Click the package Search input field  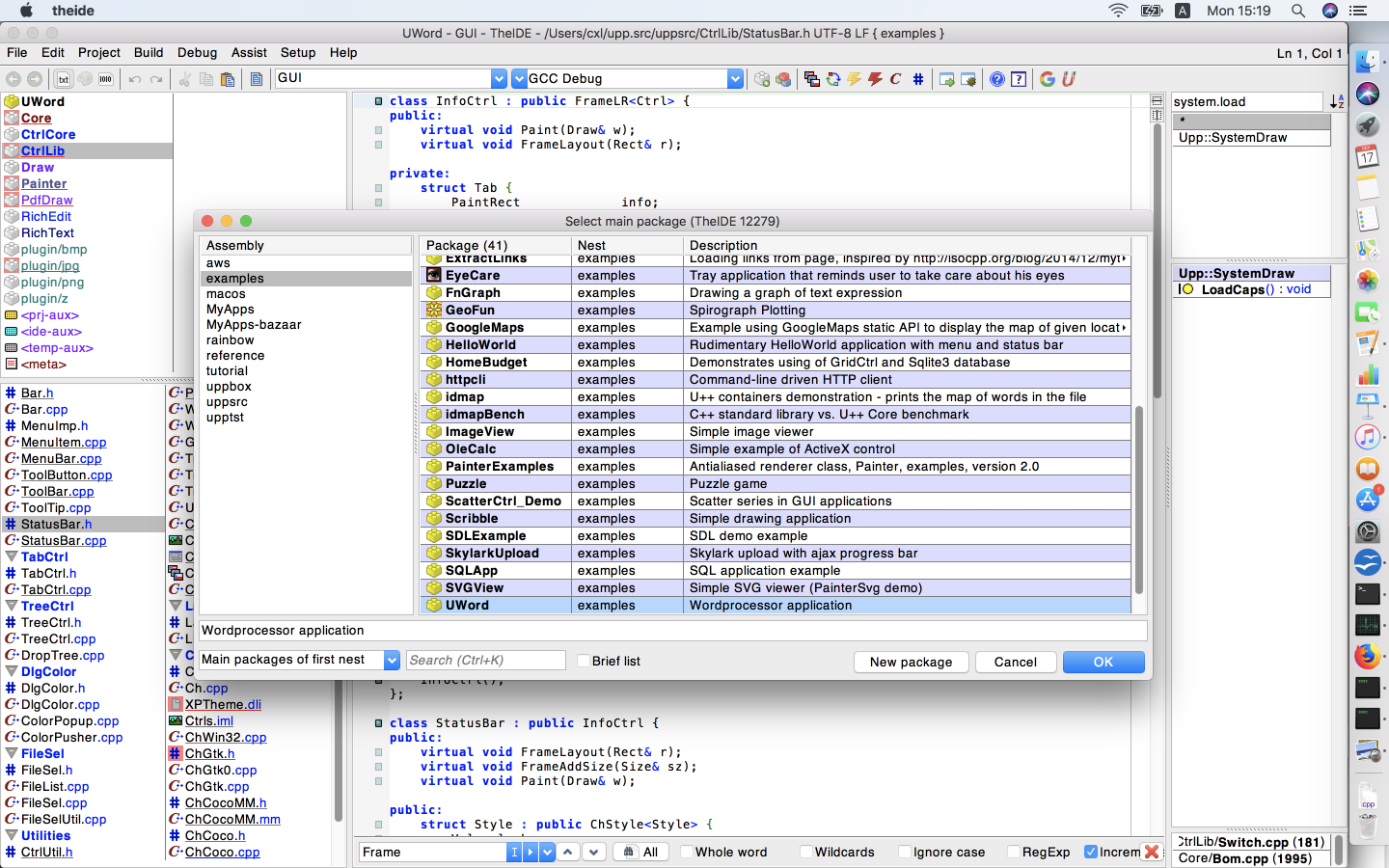(485, 660)
